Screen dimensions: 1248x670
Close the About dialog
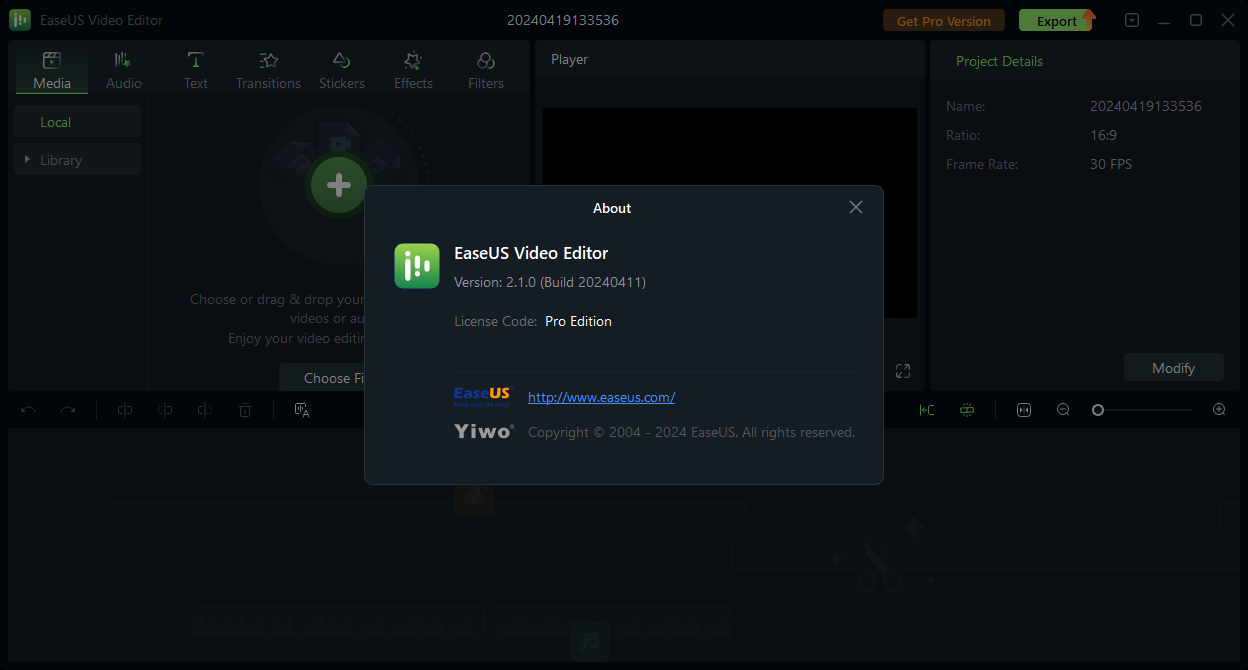tap(855, 207)
